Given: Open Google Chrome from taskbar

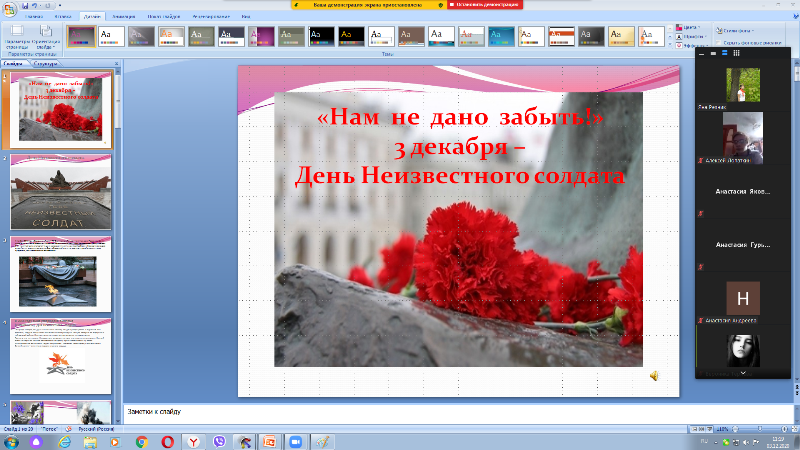Looking at the screenshot, I should (x=142, y=442).
